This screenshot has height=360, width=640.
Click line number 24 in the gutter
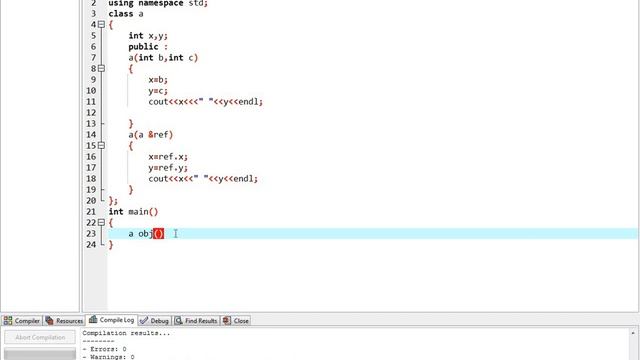pyautogui.click(x=91, y=244)
